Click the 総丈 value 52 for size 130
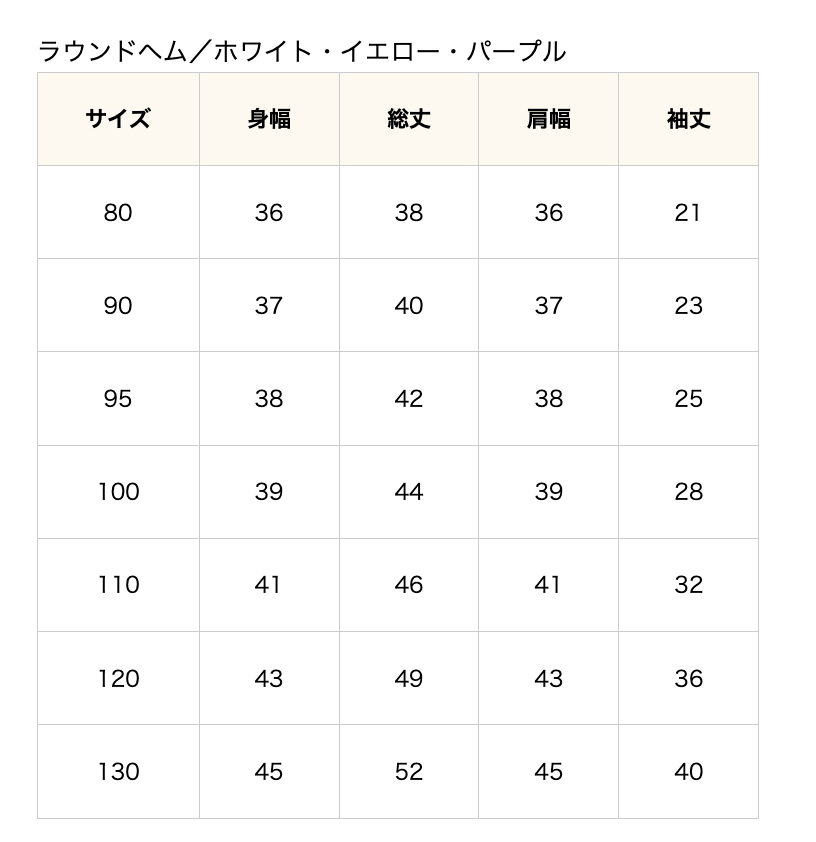Screen dimensions: 816x842 [409, 771]
